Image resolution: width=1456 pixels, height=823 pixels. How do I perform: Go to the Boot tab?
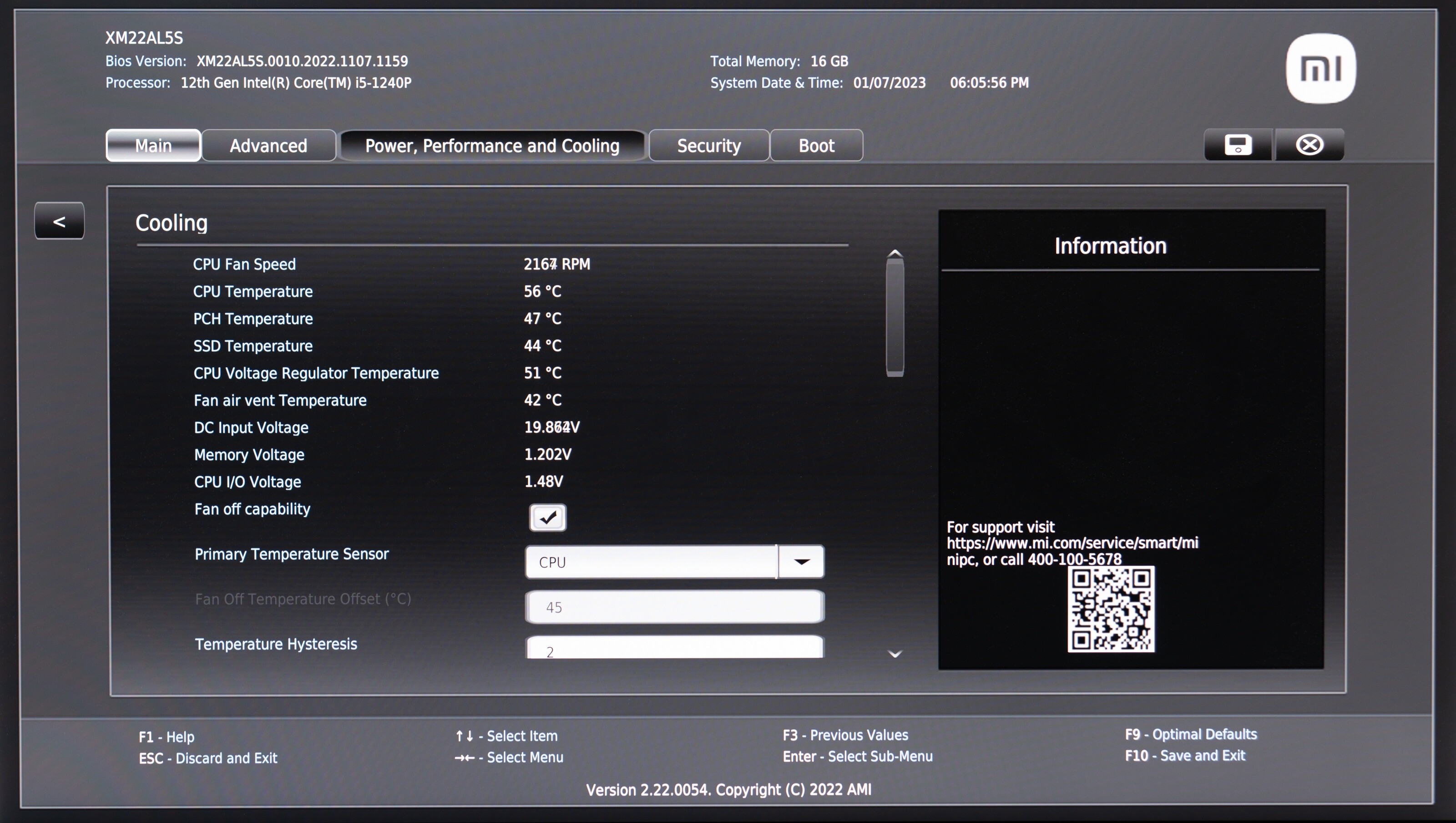(x=816, y=146)
